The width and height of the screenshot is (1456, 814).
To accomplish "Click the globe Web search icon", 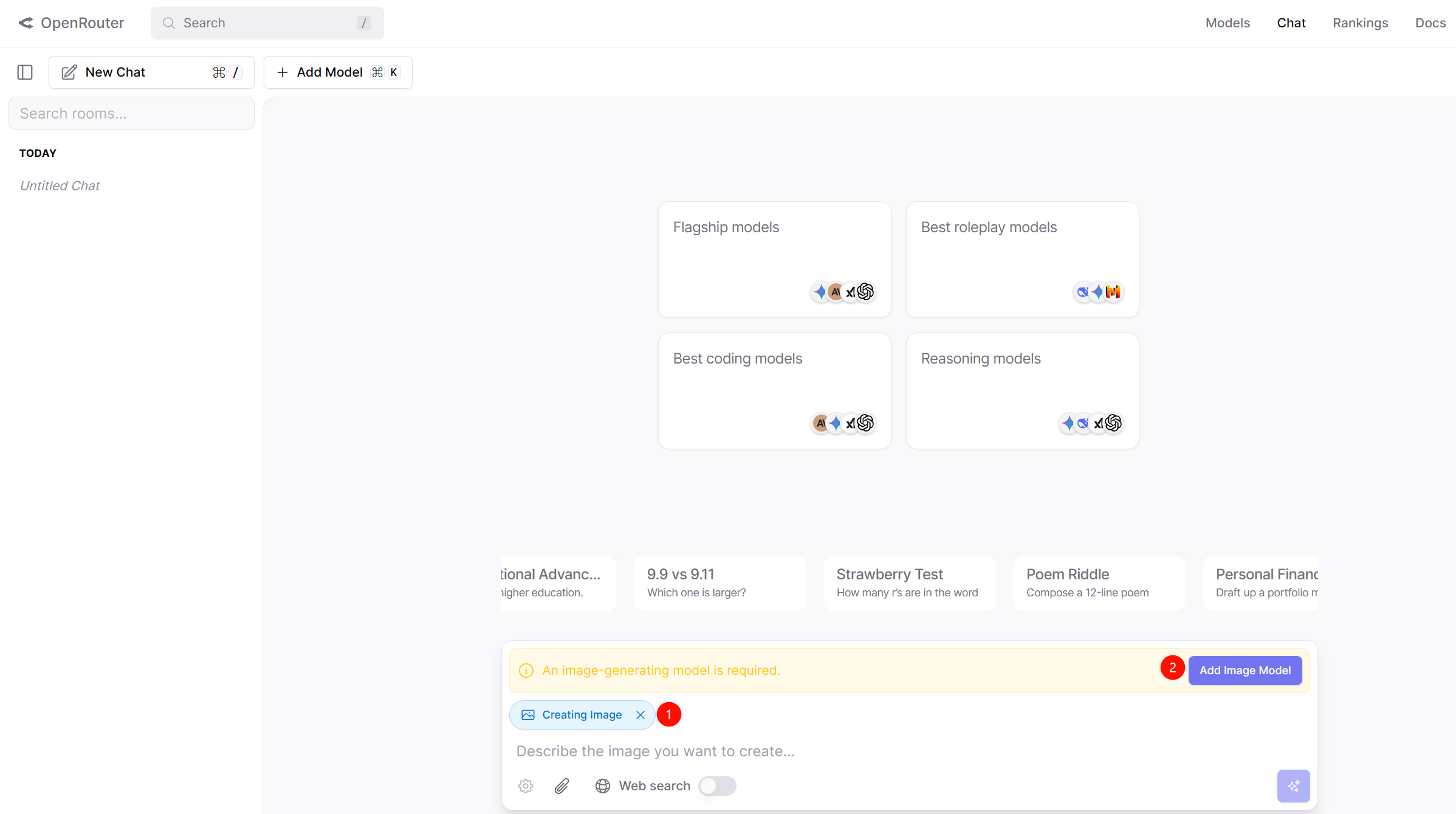I will (602, 786).
